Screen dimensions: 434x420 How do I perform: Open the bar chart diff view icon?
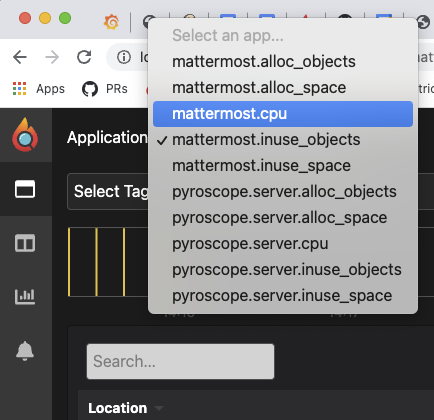point(25,296)
